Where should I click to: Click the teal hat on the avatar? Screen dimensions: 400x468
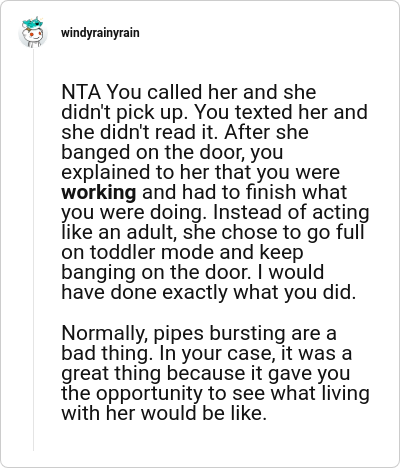point(32,23)
